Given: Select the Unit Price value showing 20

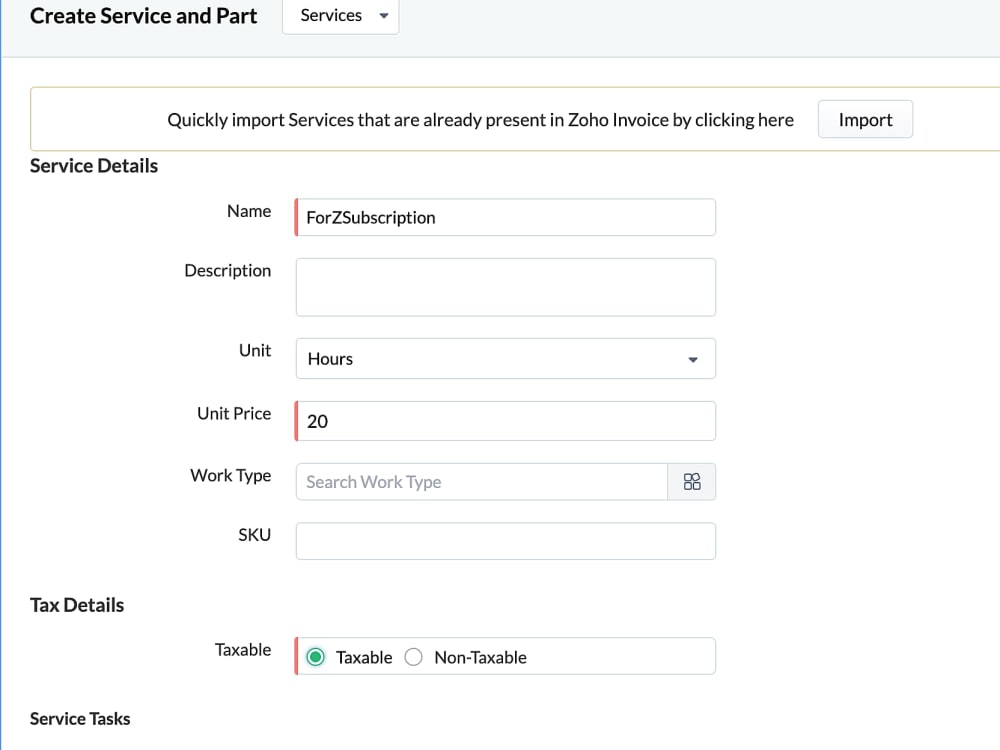Looking at the screenshot, I should click(505, 421).
